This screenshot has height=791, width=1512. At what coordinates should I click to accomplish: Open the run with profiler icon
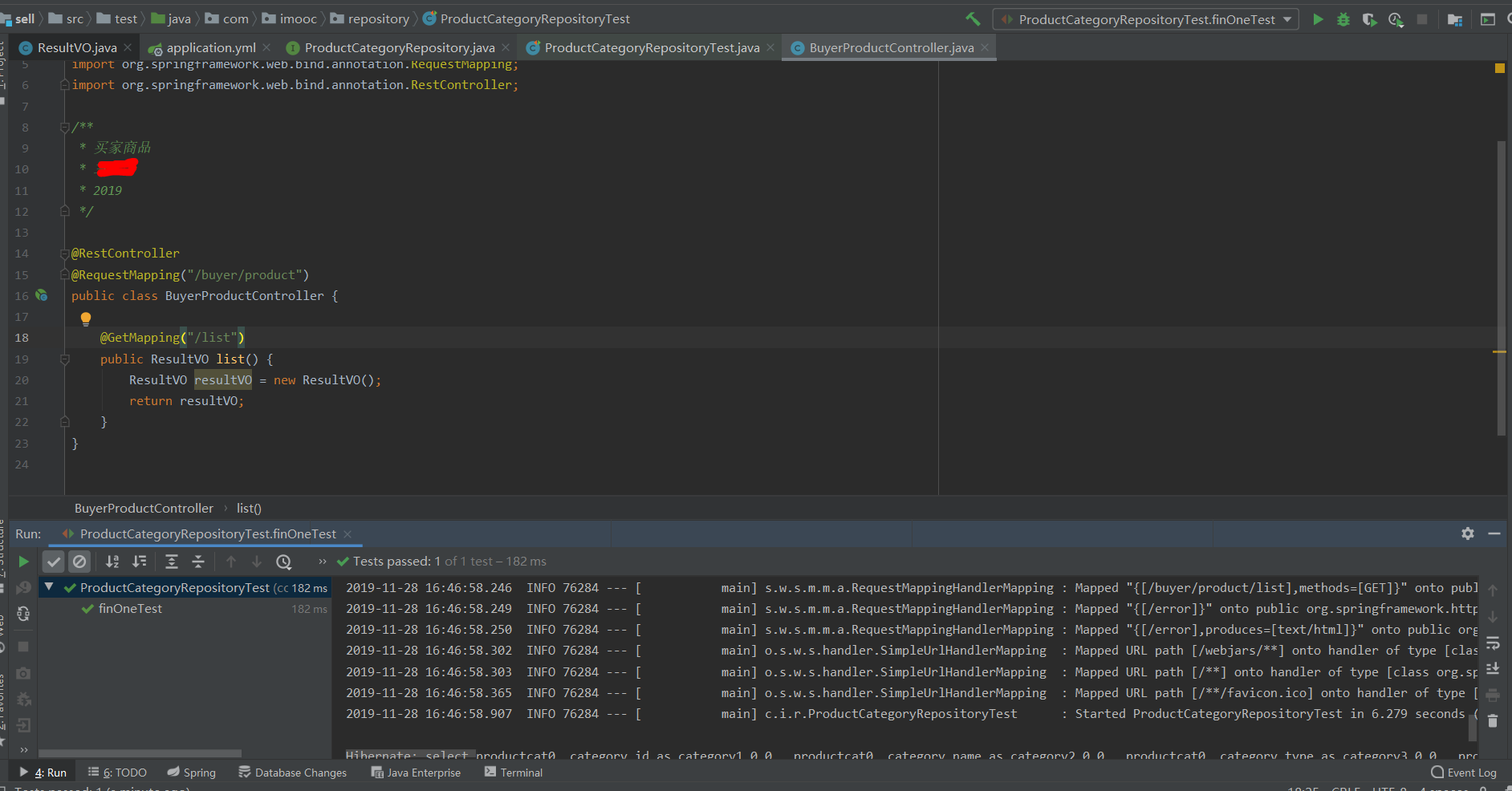[1396, 19]
